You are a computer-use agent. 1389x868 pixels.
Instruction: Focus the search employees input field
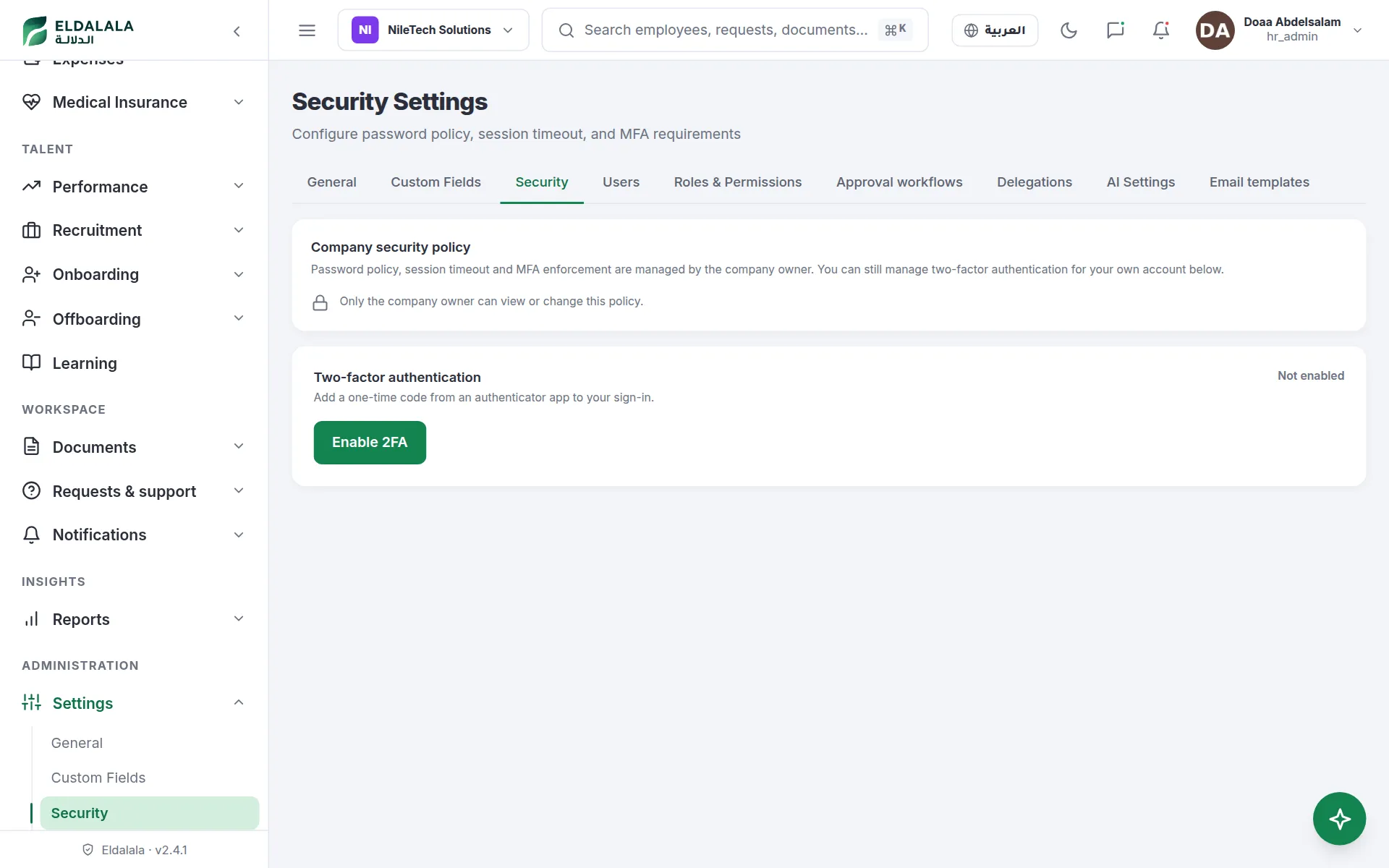tap(734, 30)
